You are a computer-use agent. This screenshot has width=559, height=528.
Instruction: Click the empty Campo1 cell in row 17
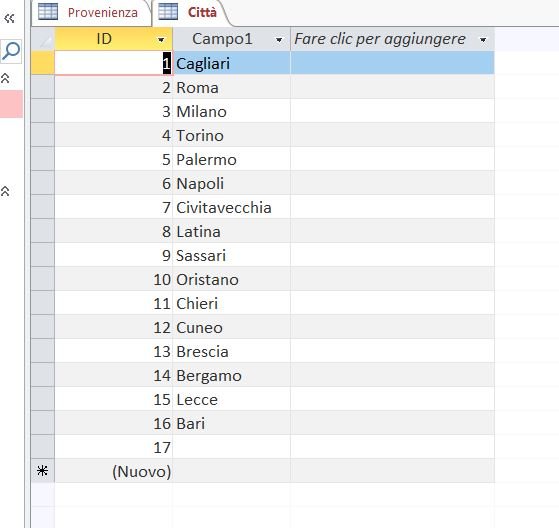(231, 447)
